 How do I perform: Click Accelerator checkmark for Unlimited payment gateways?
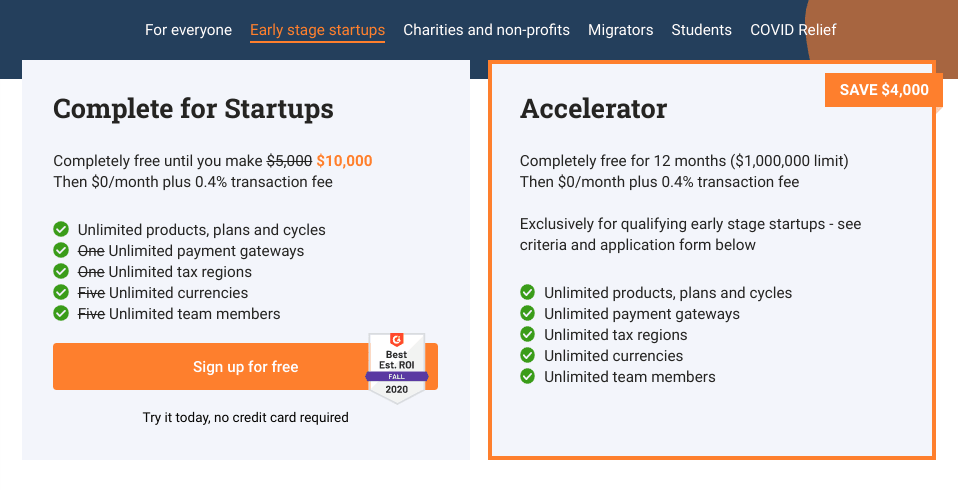[528, 313]
